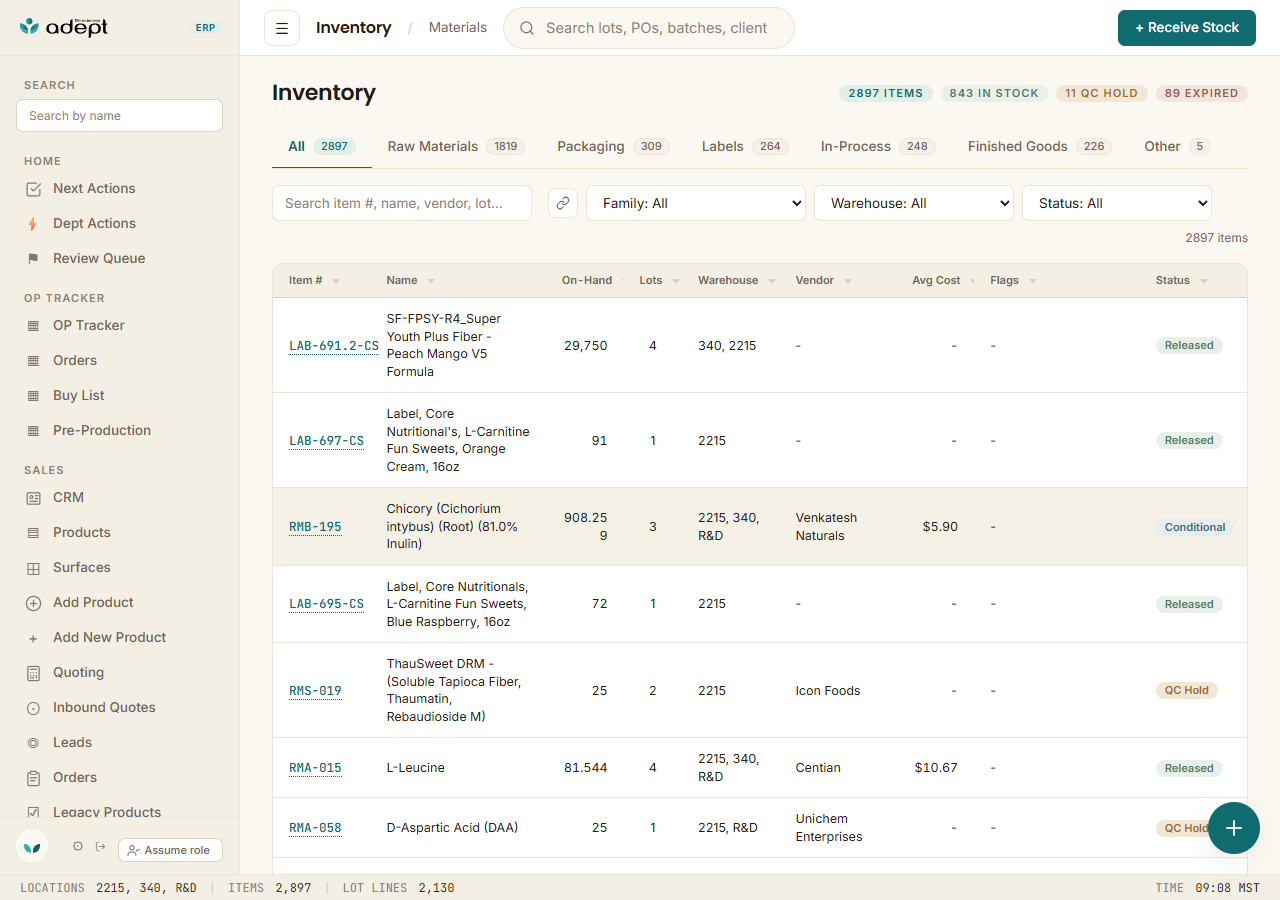Click the Icon Foods vendor cell
Viewport: 1280px width, 900px height.
coord(828,691)
